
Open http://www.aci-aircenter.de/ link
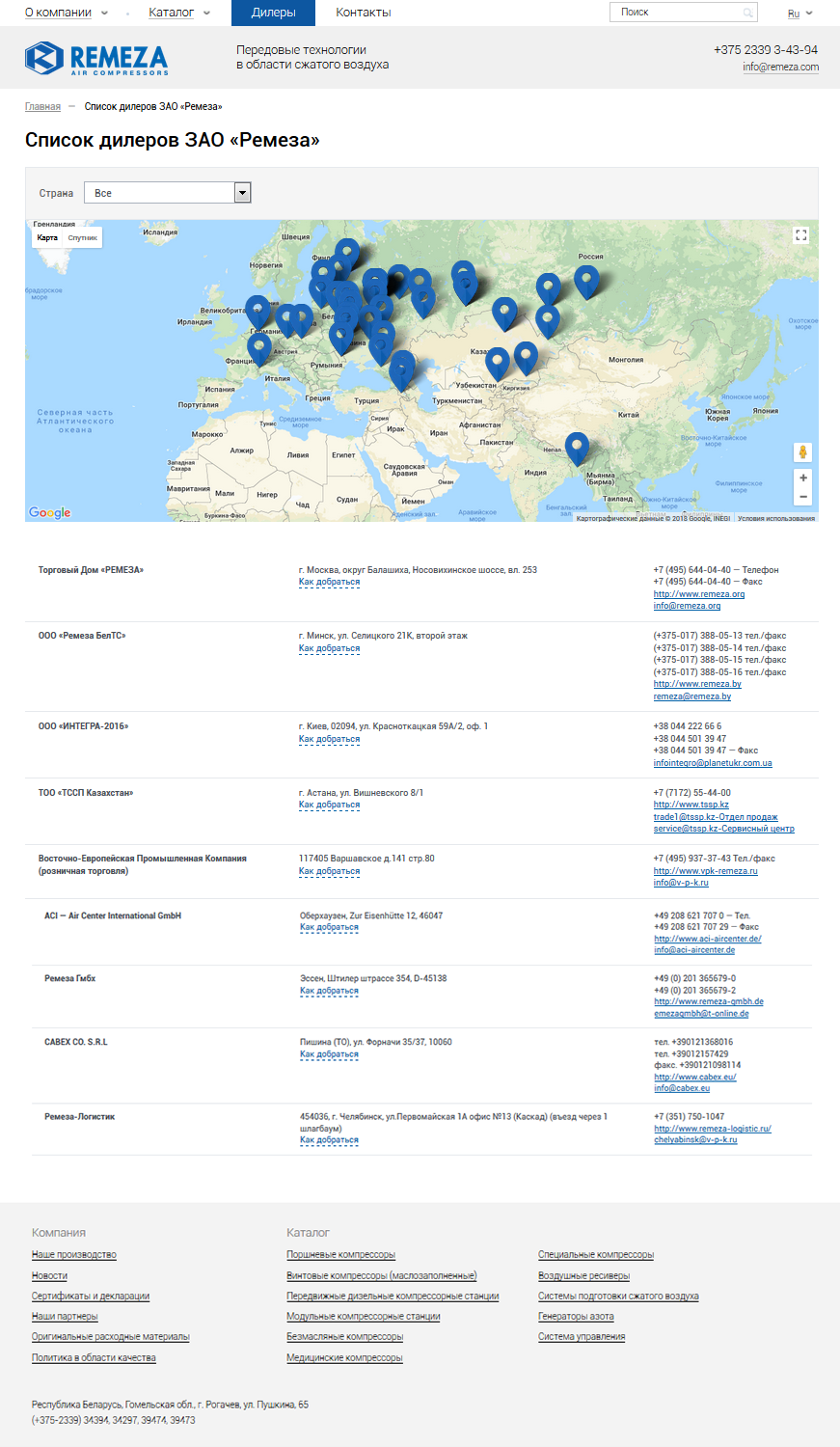[x=708, y=939]
